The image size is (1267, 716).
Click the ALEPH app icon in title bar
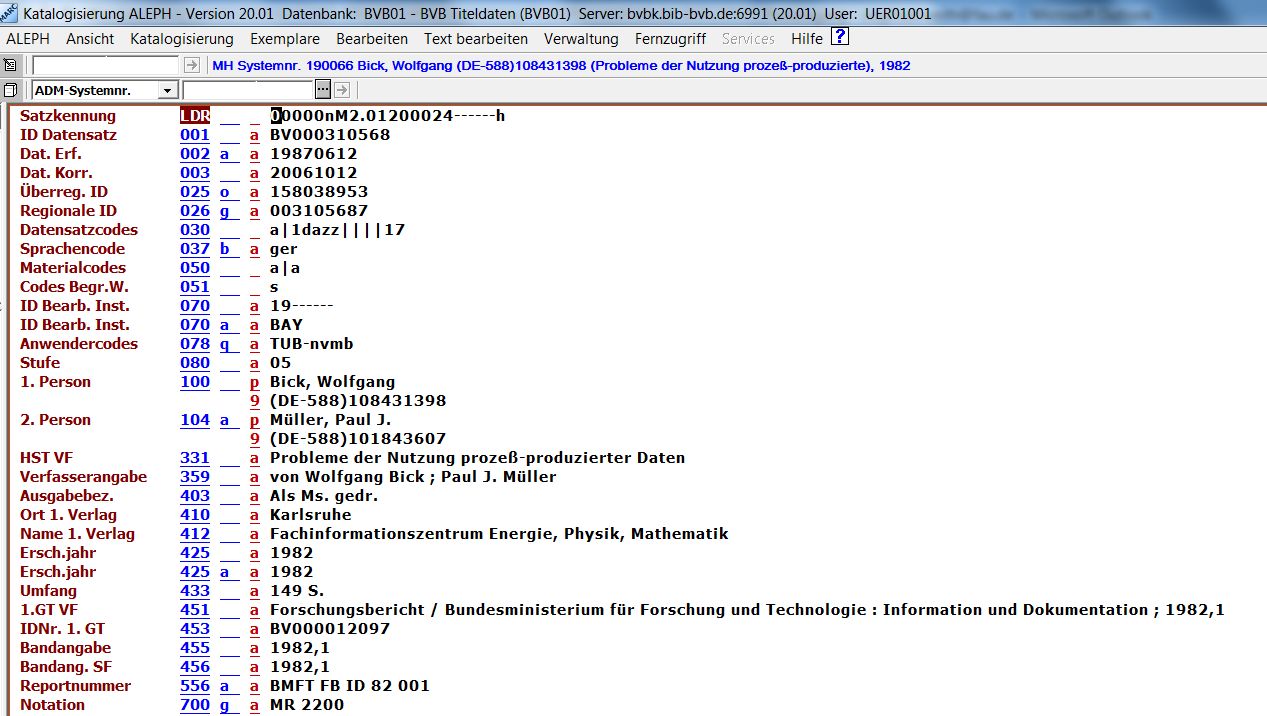click(9, 14)
